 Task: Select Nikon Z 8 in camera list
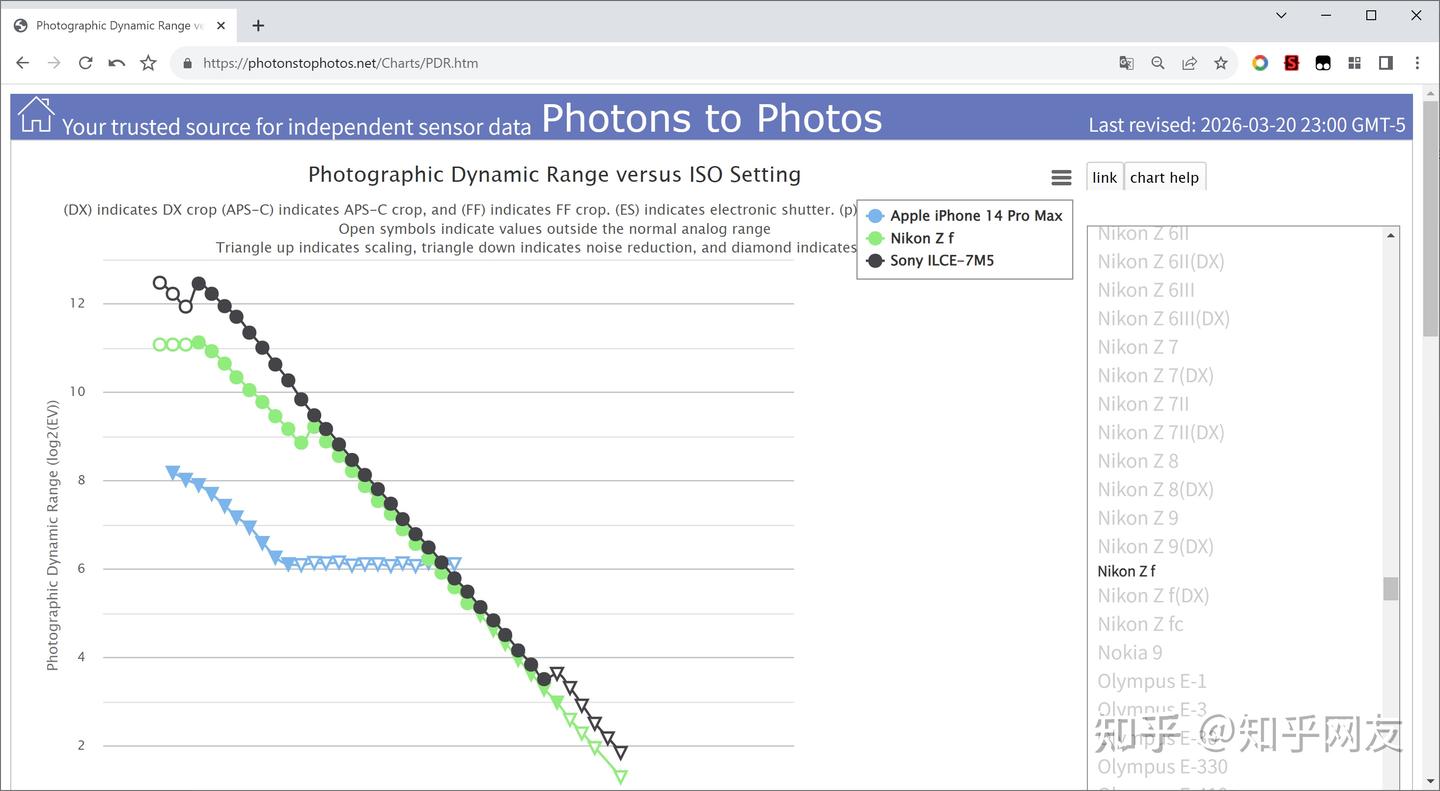tap(1138, 461)
